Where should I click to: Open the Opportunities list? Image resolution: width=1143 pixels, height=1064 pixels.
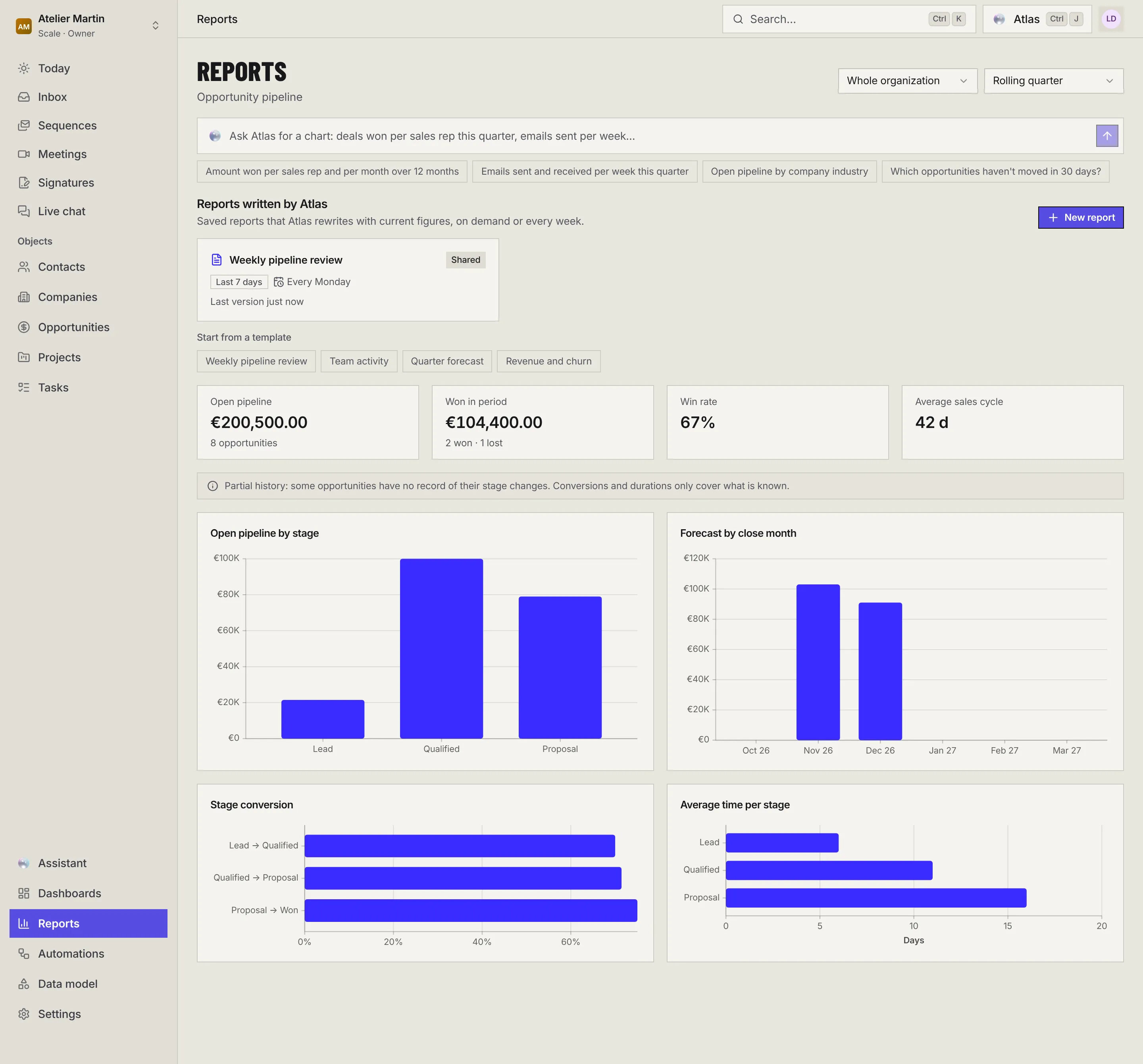click(88, 327)
